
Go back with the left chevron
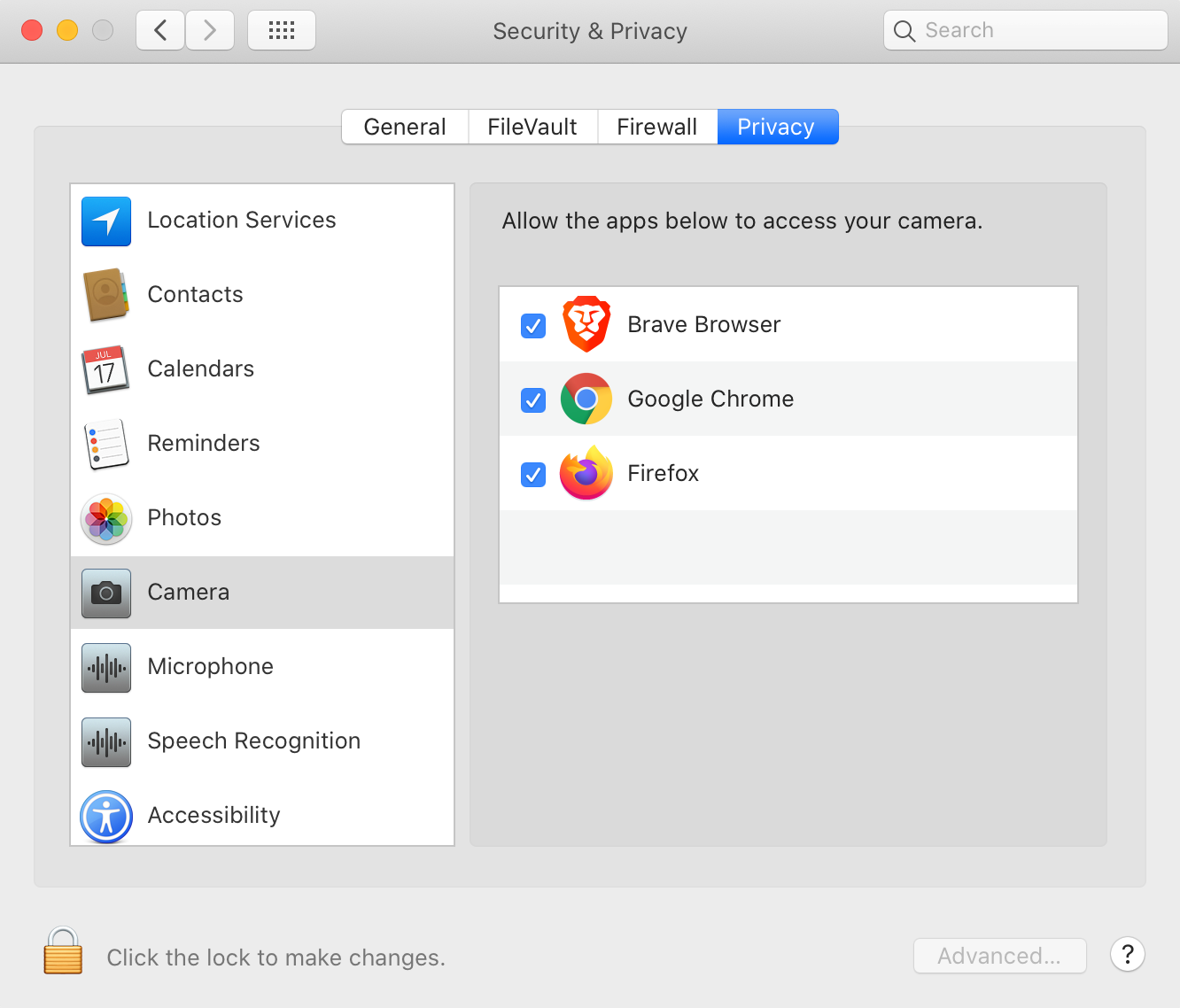point(160,31)
